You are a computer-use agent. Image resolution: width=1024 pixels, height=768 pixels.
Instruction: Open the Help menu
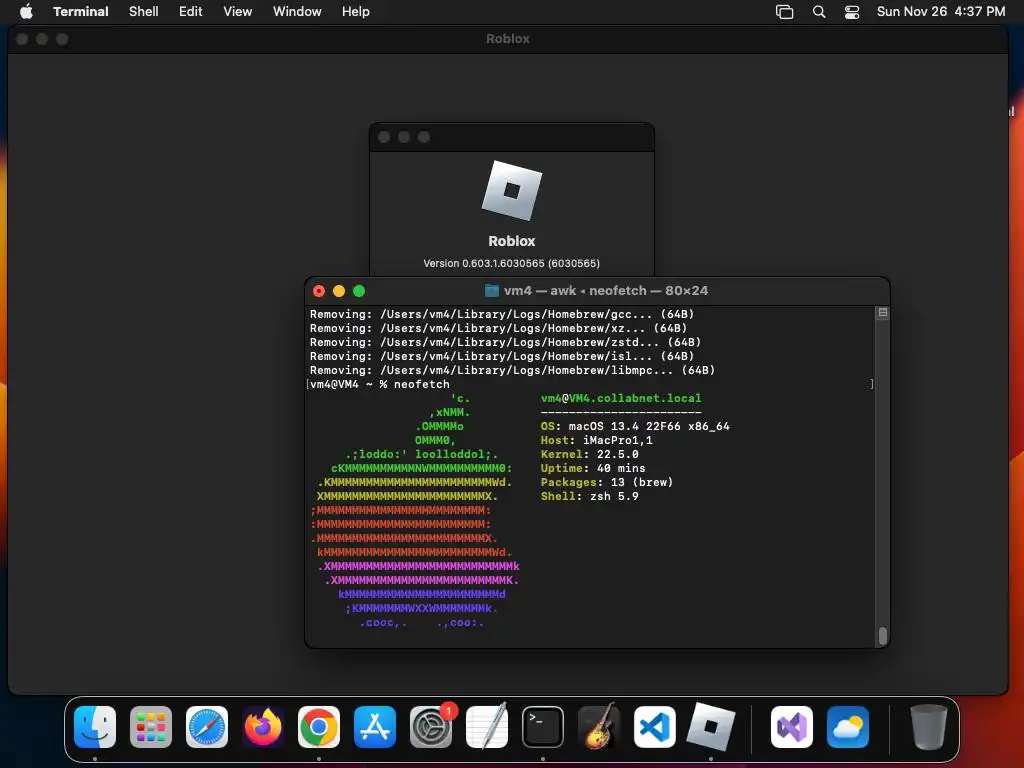pos(356,11)
